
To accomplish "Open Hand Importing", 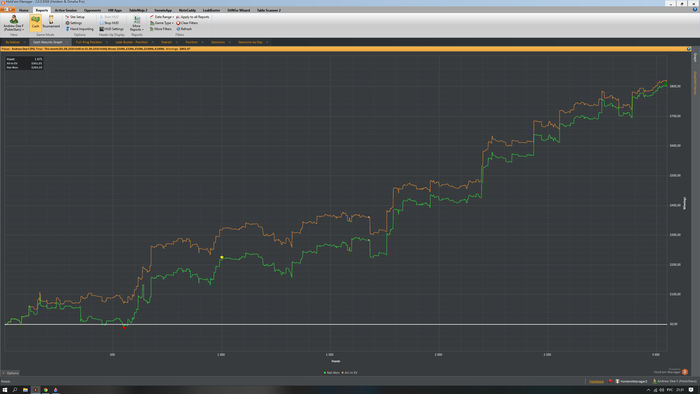I will (80, 29).
